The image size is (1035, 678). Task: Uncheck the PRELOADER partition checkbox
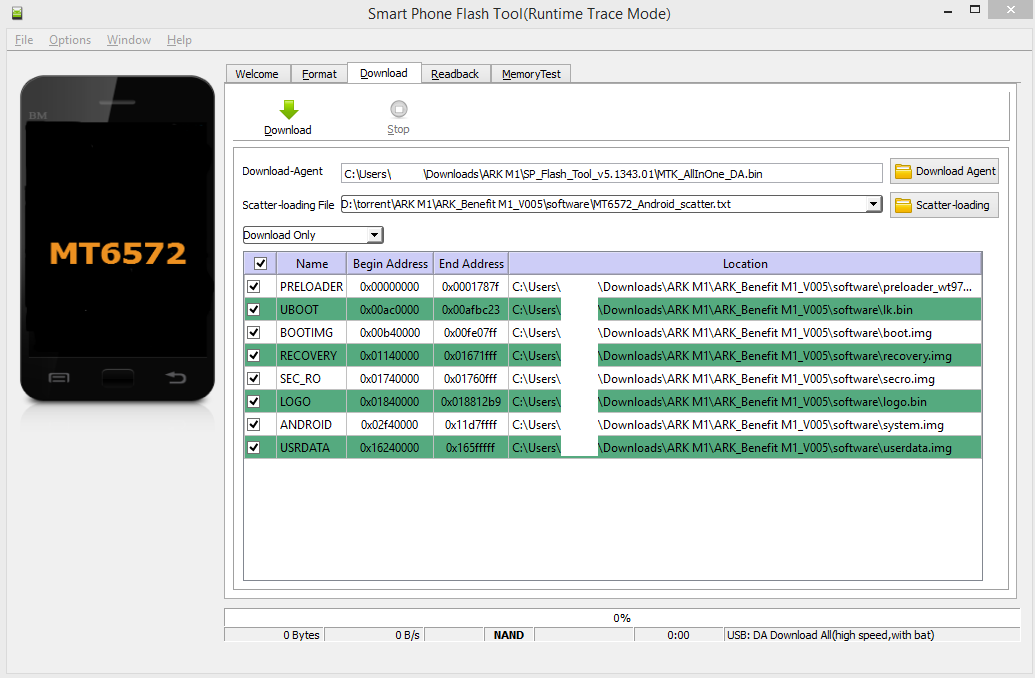[254, 287]
